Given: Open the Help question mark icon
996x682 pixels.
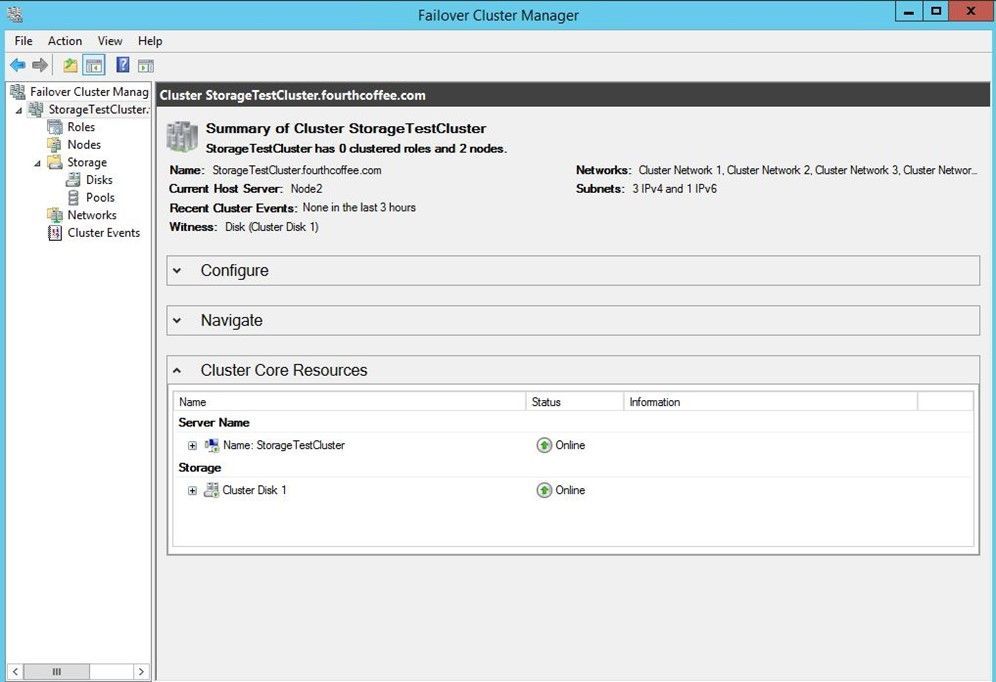Looking at the screenshot, I should (x=123, y=65).
